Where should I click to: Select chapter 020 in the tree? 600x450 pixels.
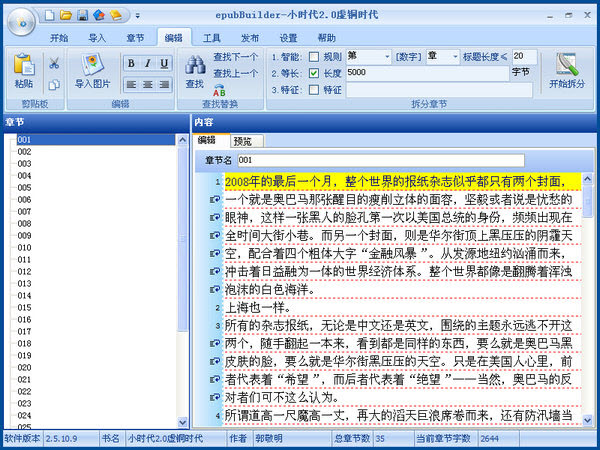[24, 367]
